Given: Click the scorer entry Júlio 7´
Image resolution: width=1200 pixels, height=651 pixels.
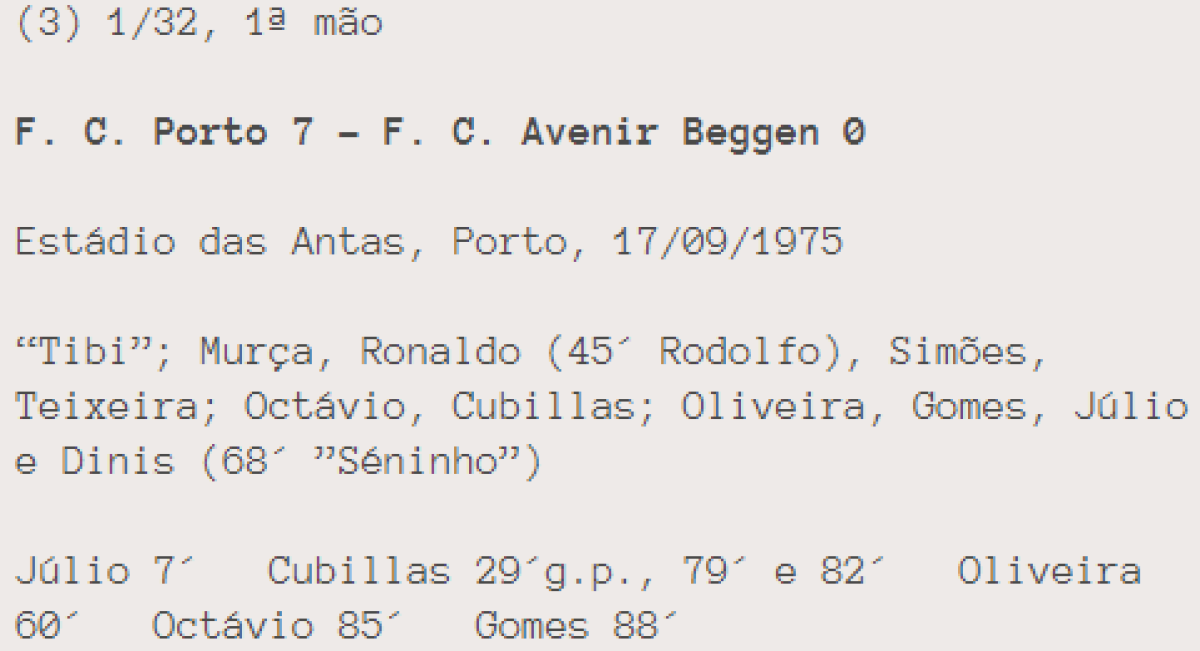Looking at the screenshot, I should pyautogui.click(x=105, y=571).
